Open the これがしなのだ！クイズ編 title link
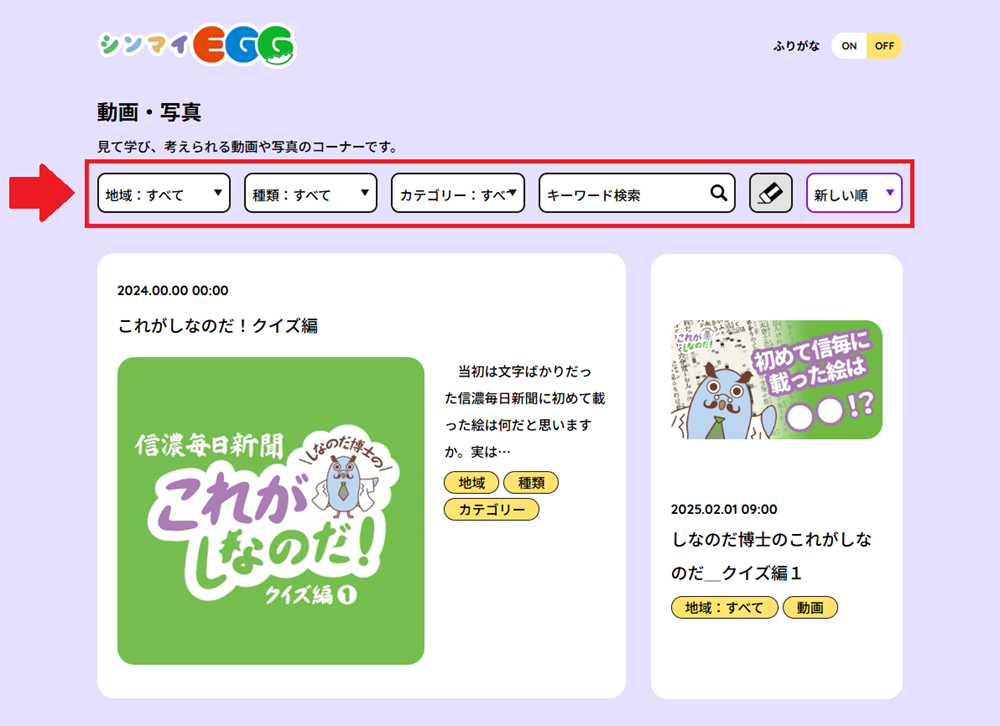1000x726 pixels. 218,325
